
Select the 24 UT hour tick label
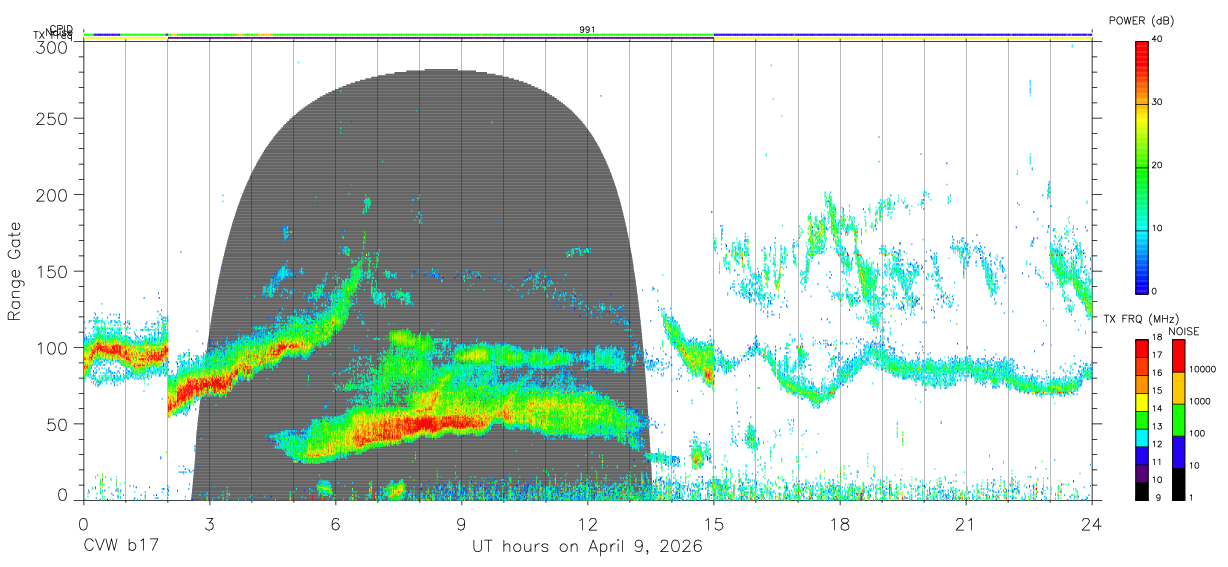(1092, 524)
